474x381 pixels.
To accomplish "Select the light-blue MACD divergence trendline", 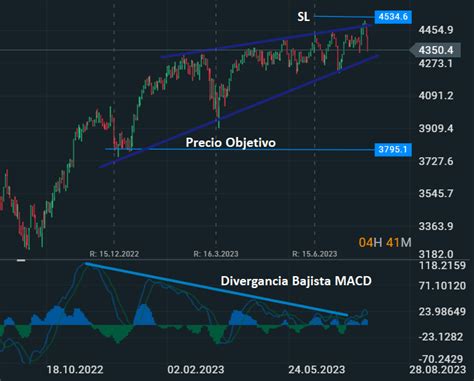I will [217, 289].
